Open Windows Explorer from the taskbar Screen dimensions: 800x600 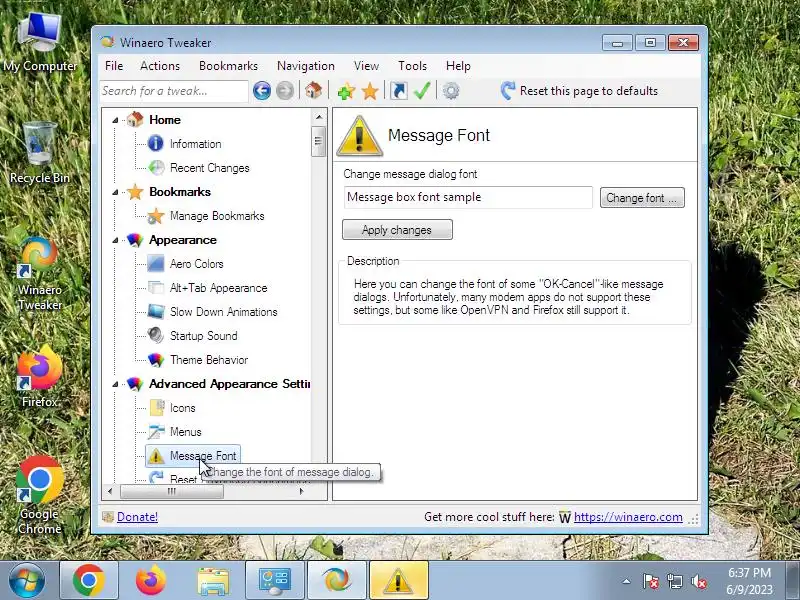213,580
